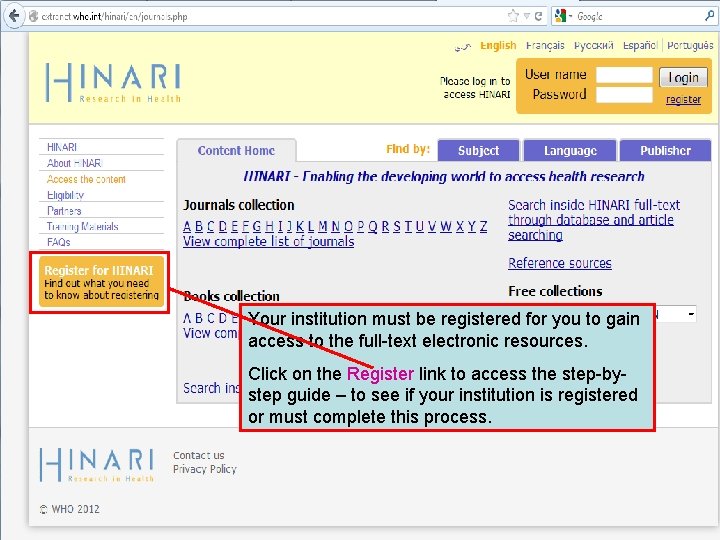Click the site identity globe icon
The width and height of the screenshot is (720, 540).
[33, 17]
